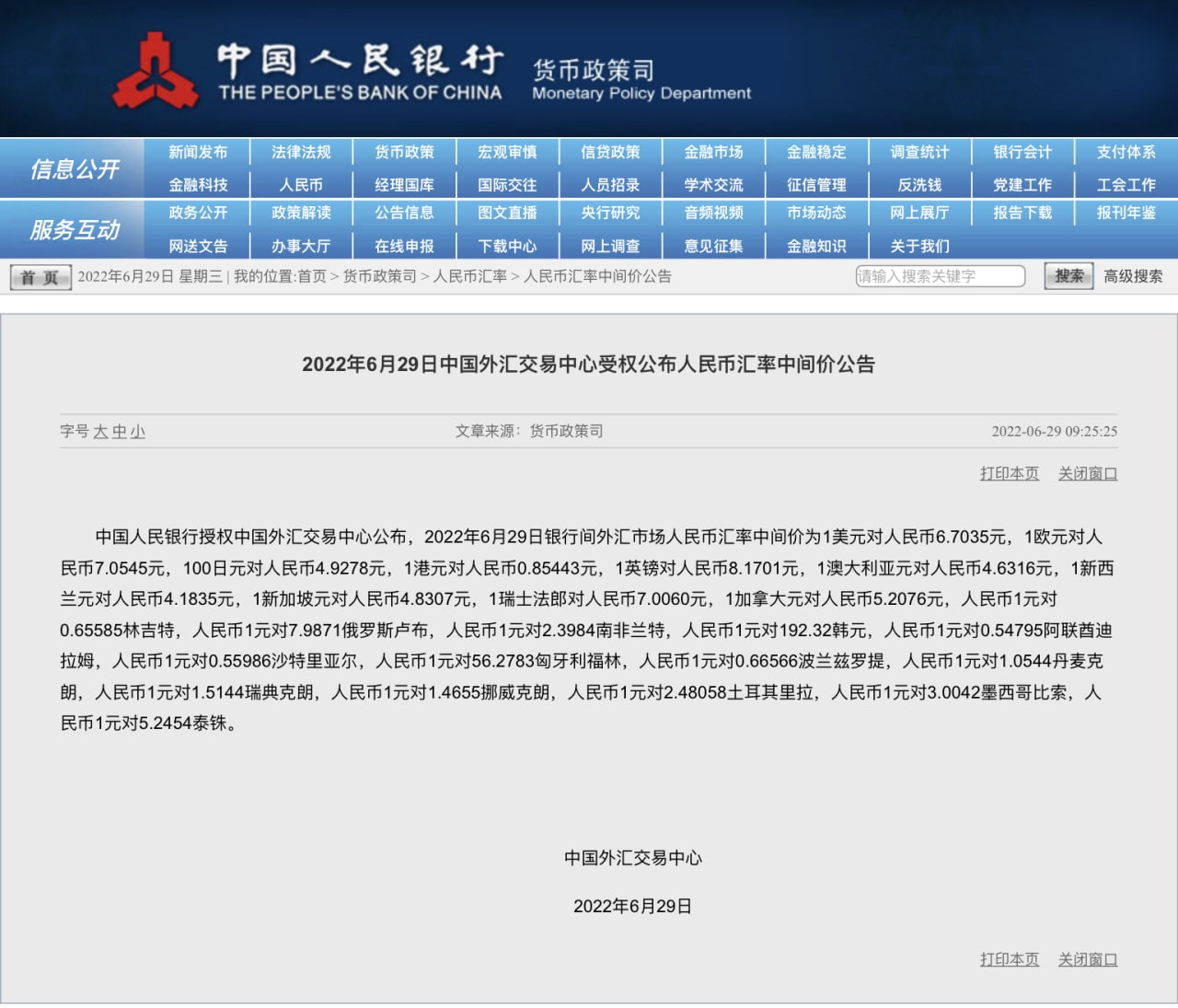Screen dimensions: 1178x1008
Task: Go to 人员招录 page
Action: (610, 185)
